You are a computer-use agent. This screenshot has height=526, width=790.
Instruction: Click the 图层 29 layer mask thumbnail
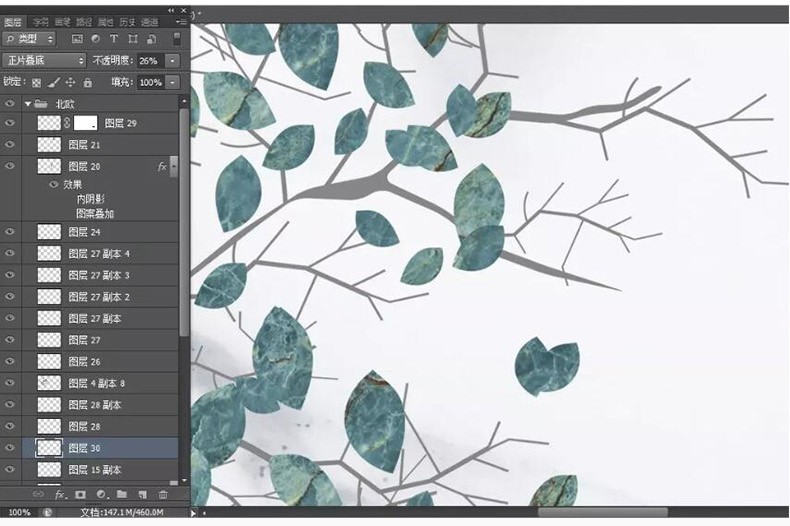click(x=86, y=123)
